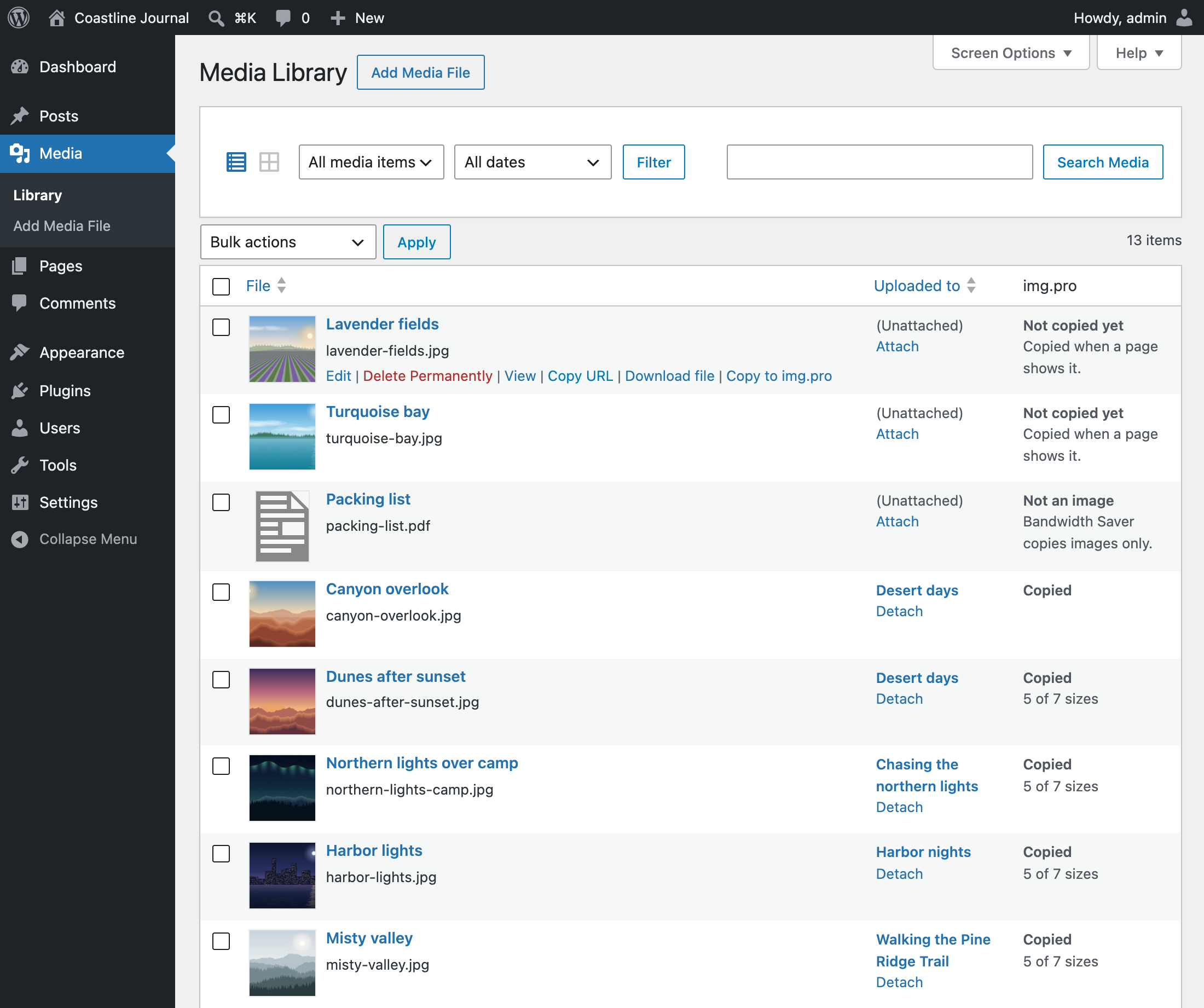
Task: Click the Pages icon in sidebar
Action: (x=20, y=266)
